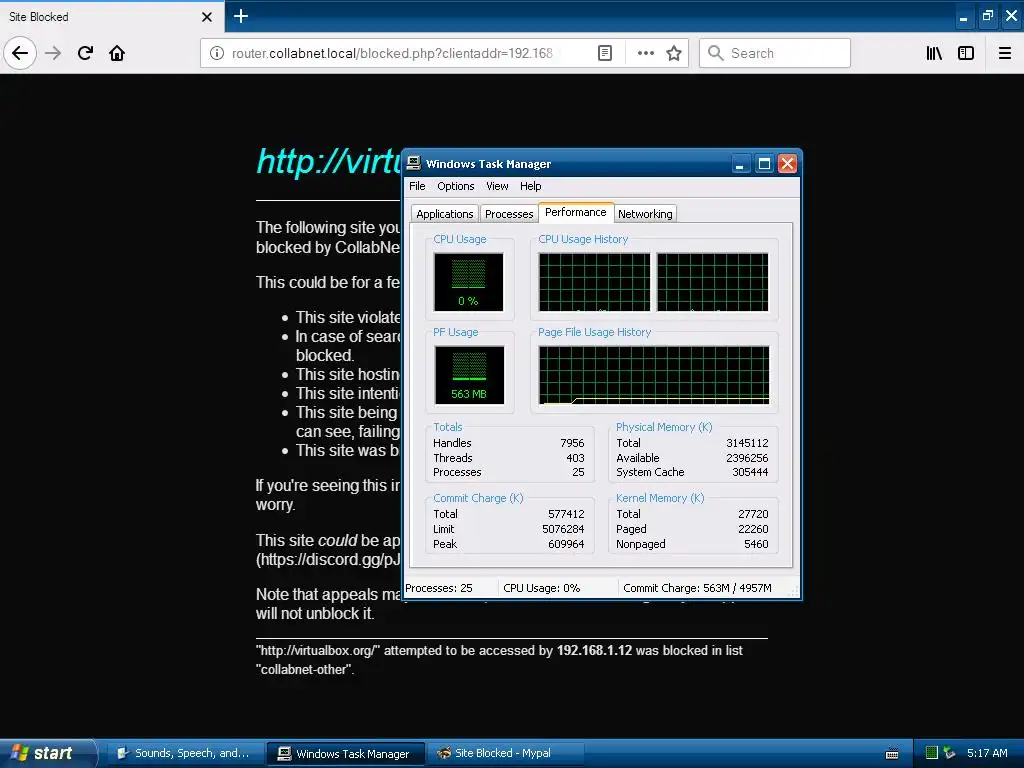Open the Task Manager Options menu
This screenshot has width=1024, height=768.
[x=456, y=186]
